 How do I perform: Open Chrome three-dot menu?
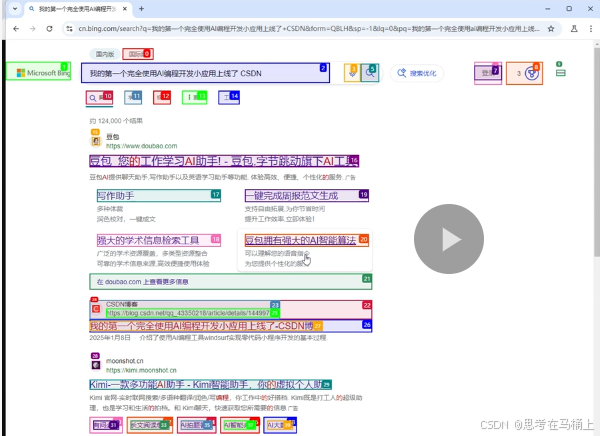pos(591,29)
